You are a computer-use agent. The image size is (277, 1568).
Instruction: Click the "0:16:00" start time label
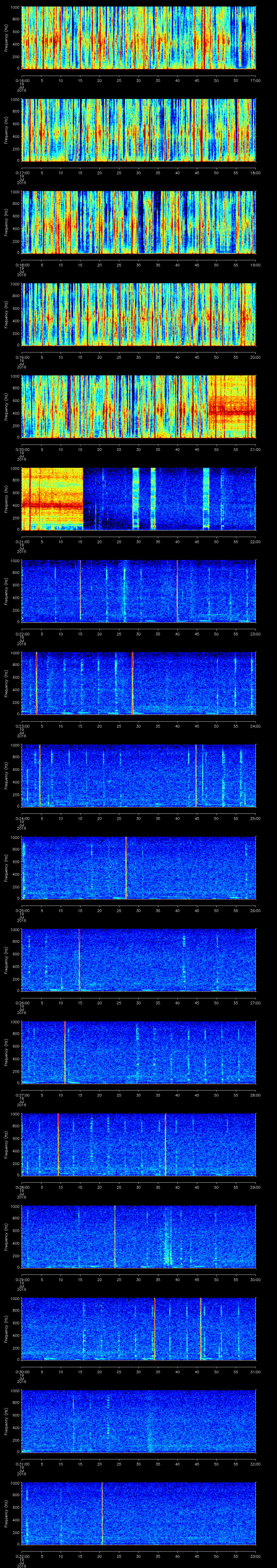(x=22, y=80)
